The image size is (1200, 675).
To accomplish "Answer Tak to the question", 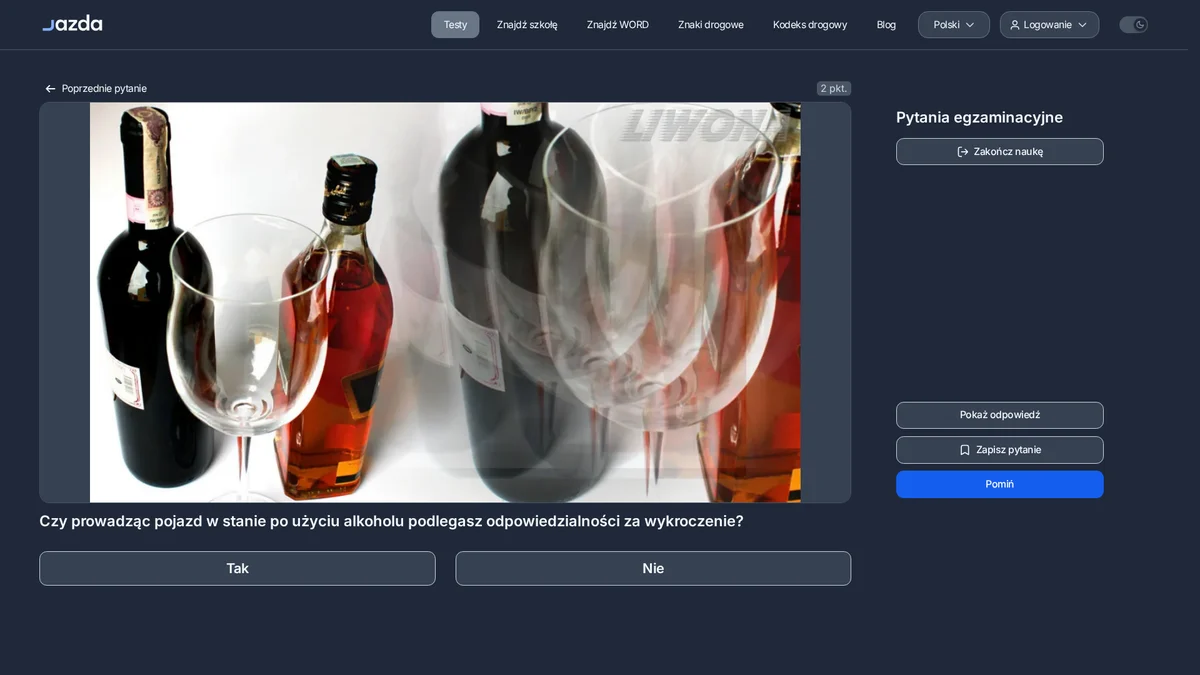I will tap(237, 568).
